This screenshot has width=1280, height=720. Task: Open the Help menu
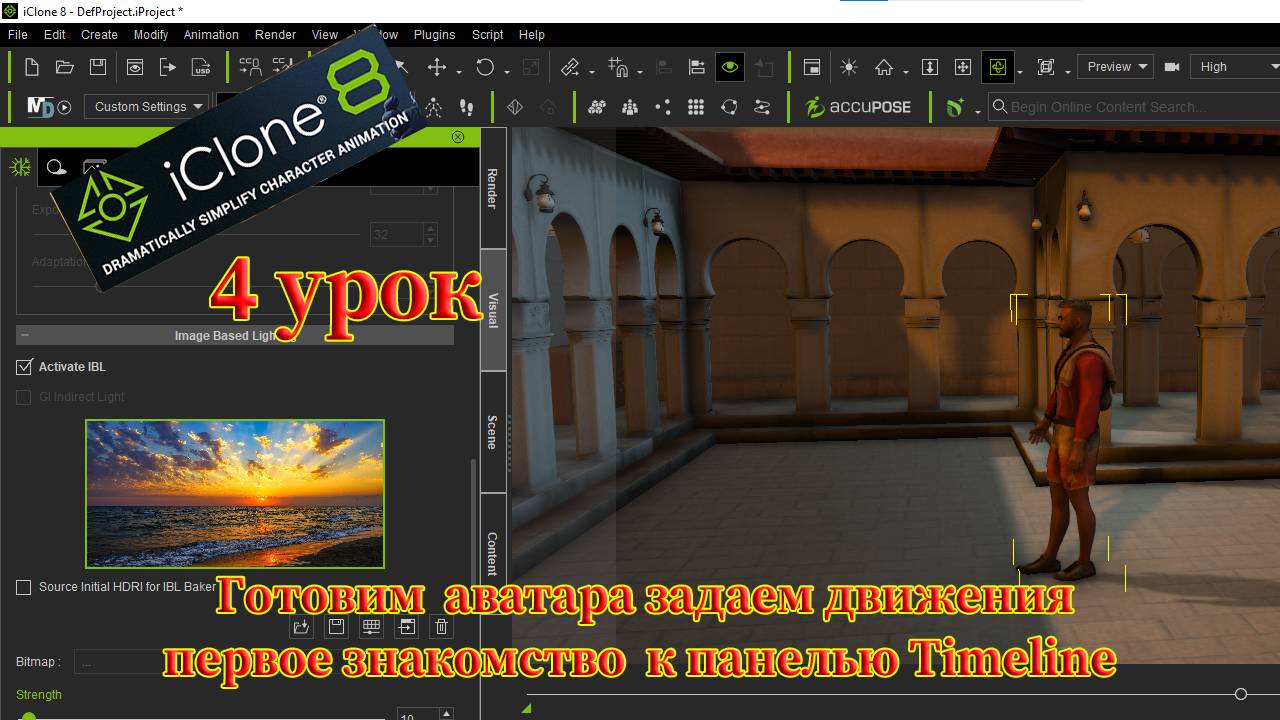[532, 34]
